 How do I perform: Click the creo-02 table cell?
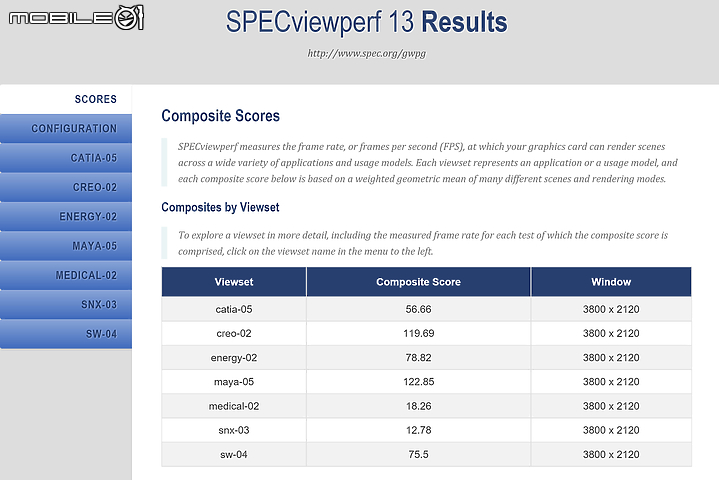pyautogui.click(x=234, y=333)
